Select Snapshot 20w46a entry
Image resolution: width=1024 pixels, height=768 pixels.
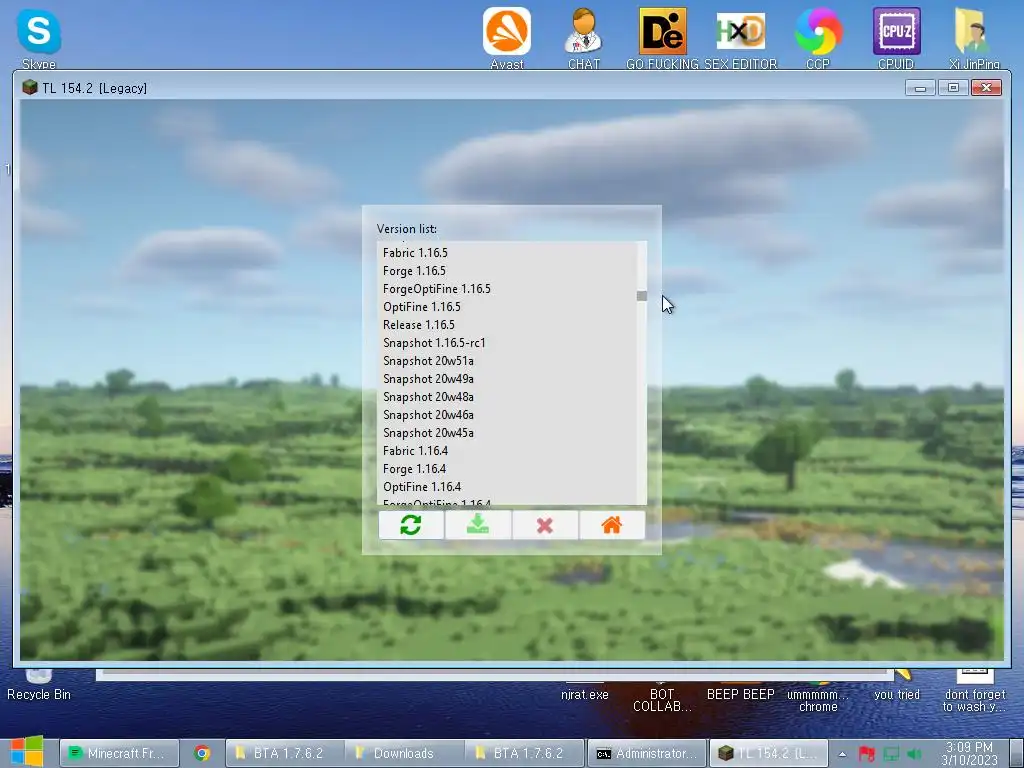point(507,415)
